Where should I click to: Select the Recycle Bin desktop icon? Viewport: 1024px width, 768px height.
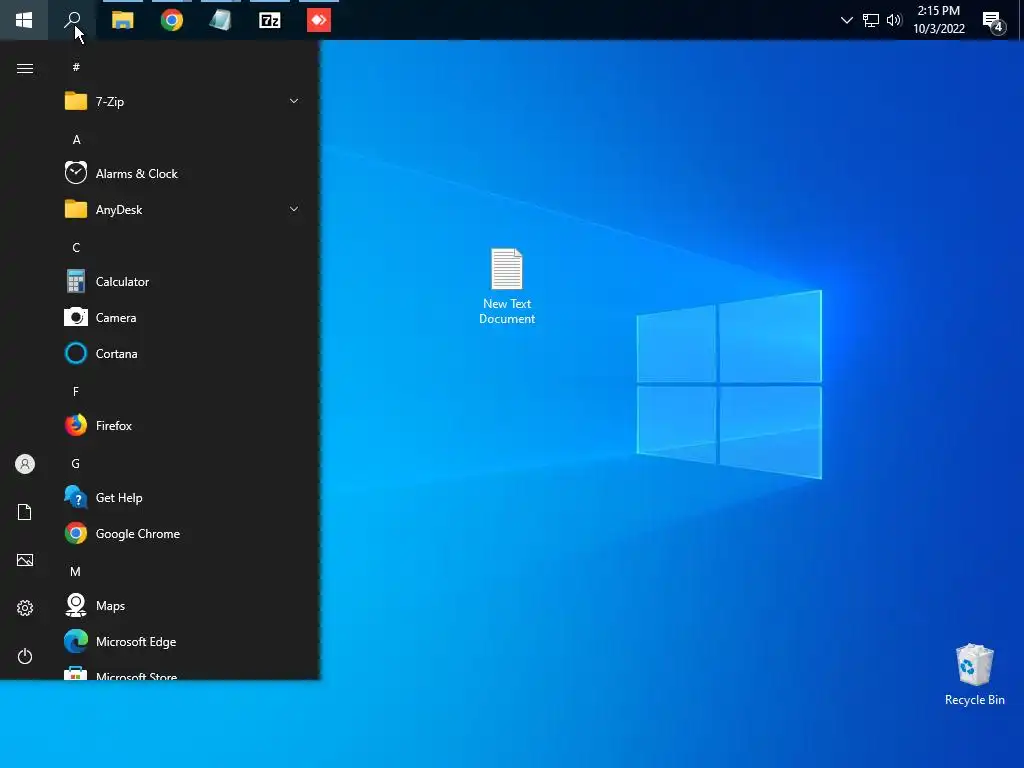(x=974, y=675)
